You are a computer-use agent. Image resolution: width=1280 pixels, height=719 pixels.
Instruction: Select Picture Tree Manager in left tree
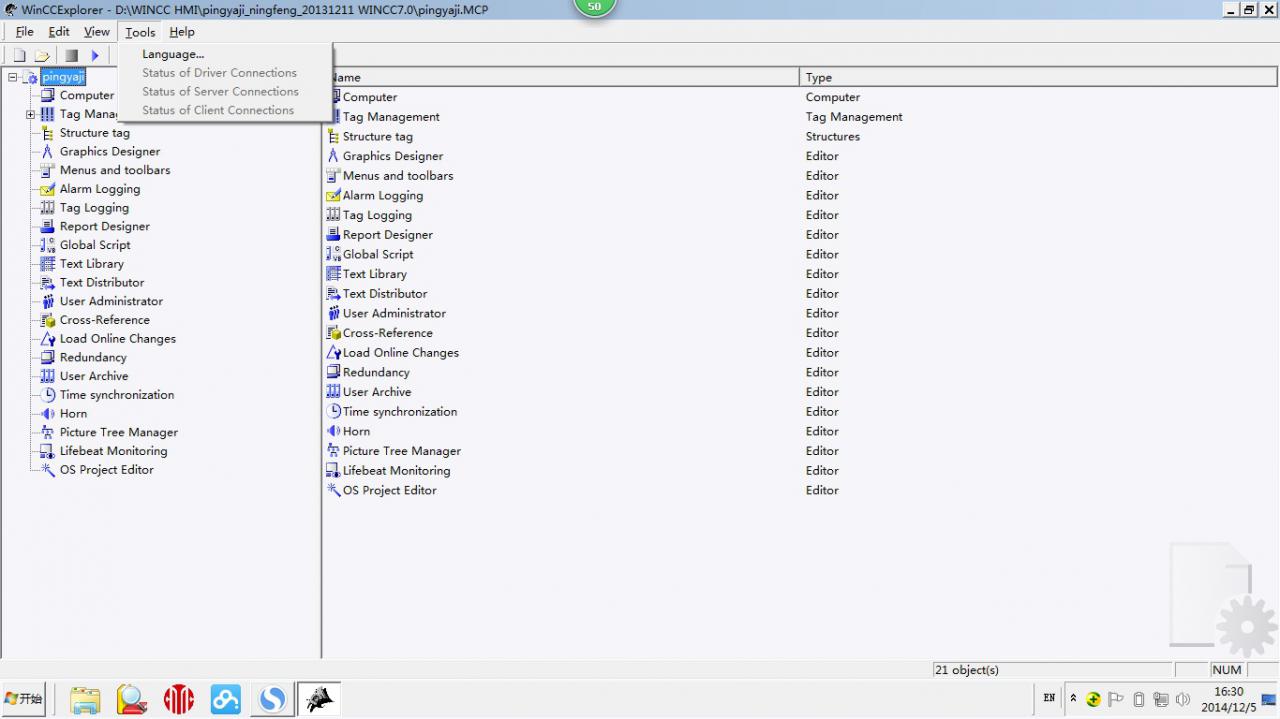(119, 433)
